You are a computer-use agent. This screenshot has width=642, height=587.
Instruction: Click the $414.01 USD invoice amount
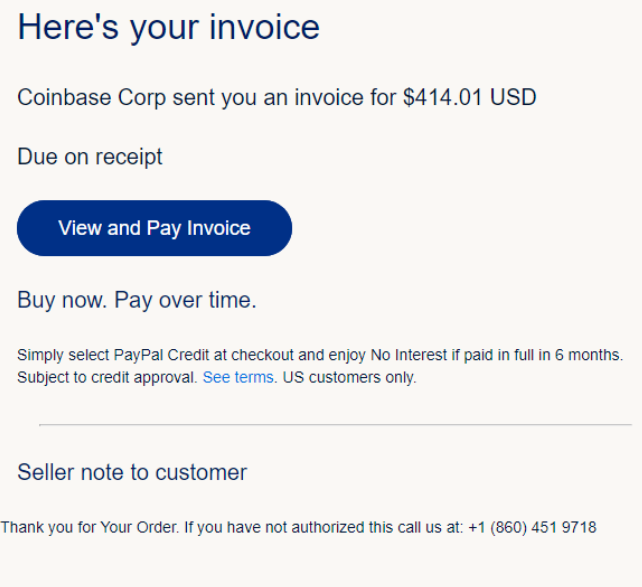(x=469, y=98)
